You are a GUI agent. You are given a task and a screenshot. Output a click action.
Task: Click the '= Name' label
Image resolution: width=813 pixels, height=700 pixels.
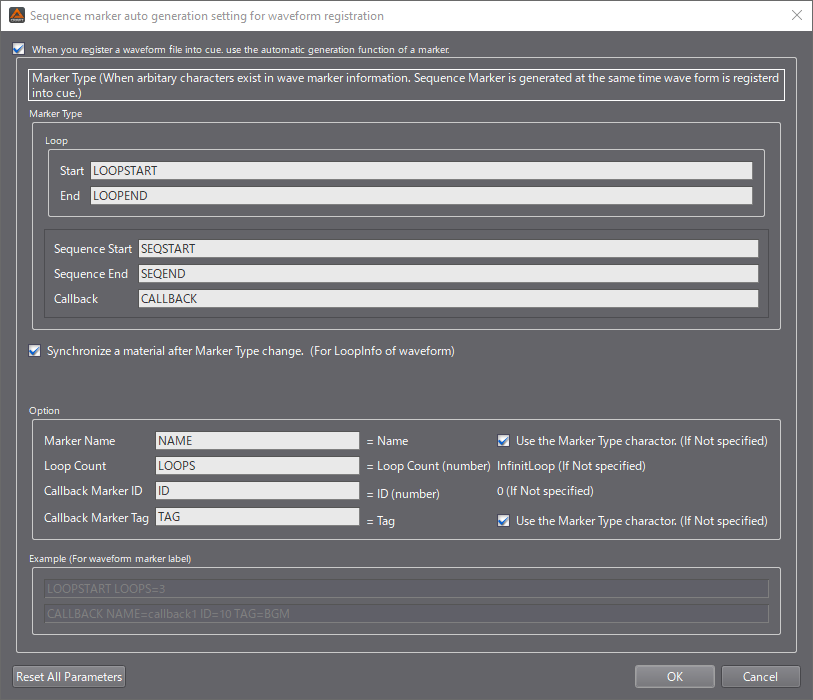[x=387, y=441]
